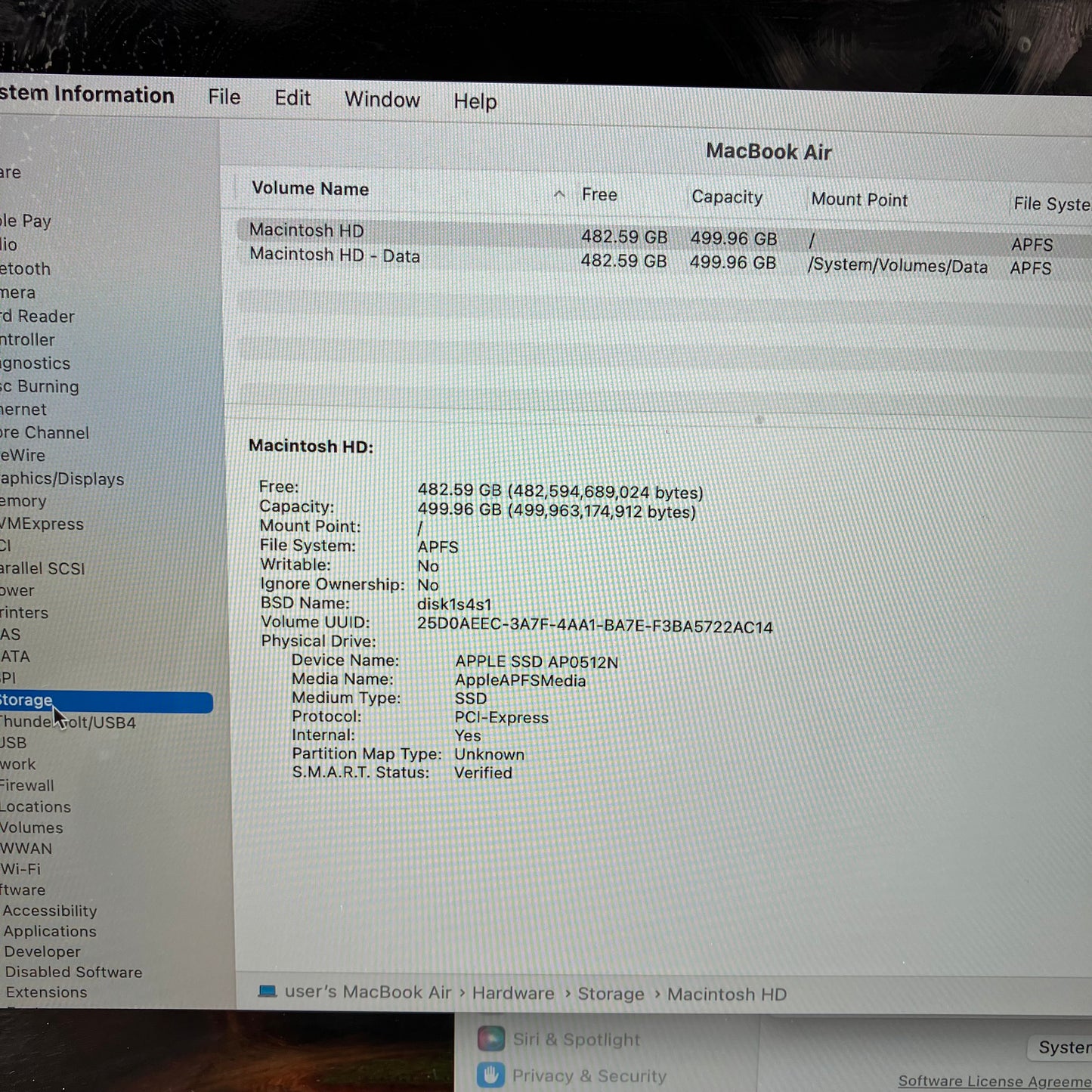Screen dimensions: 1092x1092
Task: Open the File menu
Action: coord(223,97)
